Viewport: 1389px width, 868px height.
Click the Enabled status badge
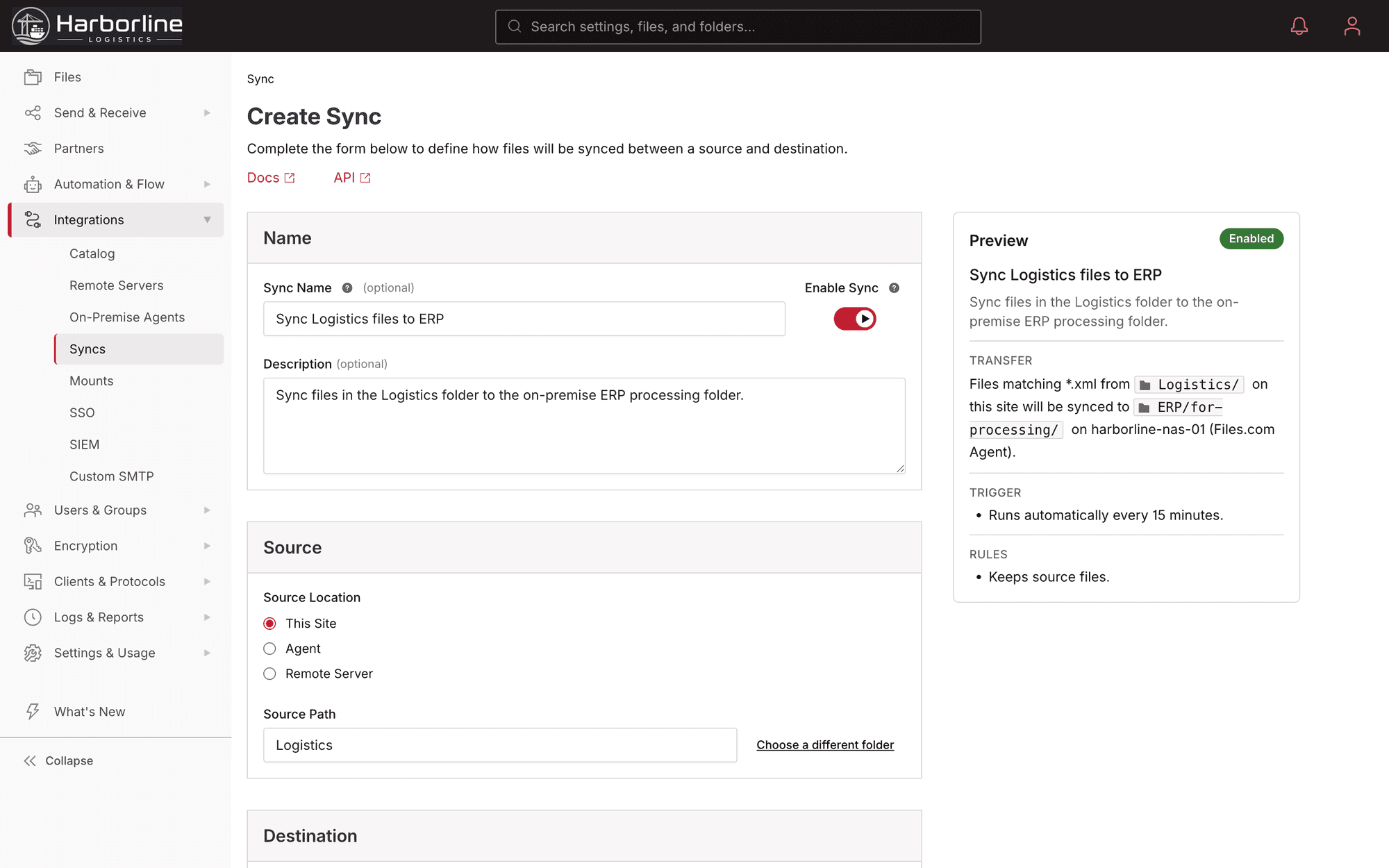pos(1251,239)
